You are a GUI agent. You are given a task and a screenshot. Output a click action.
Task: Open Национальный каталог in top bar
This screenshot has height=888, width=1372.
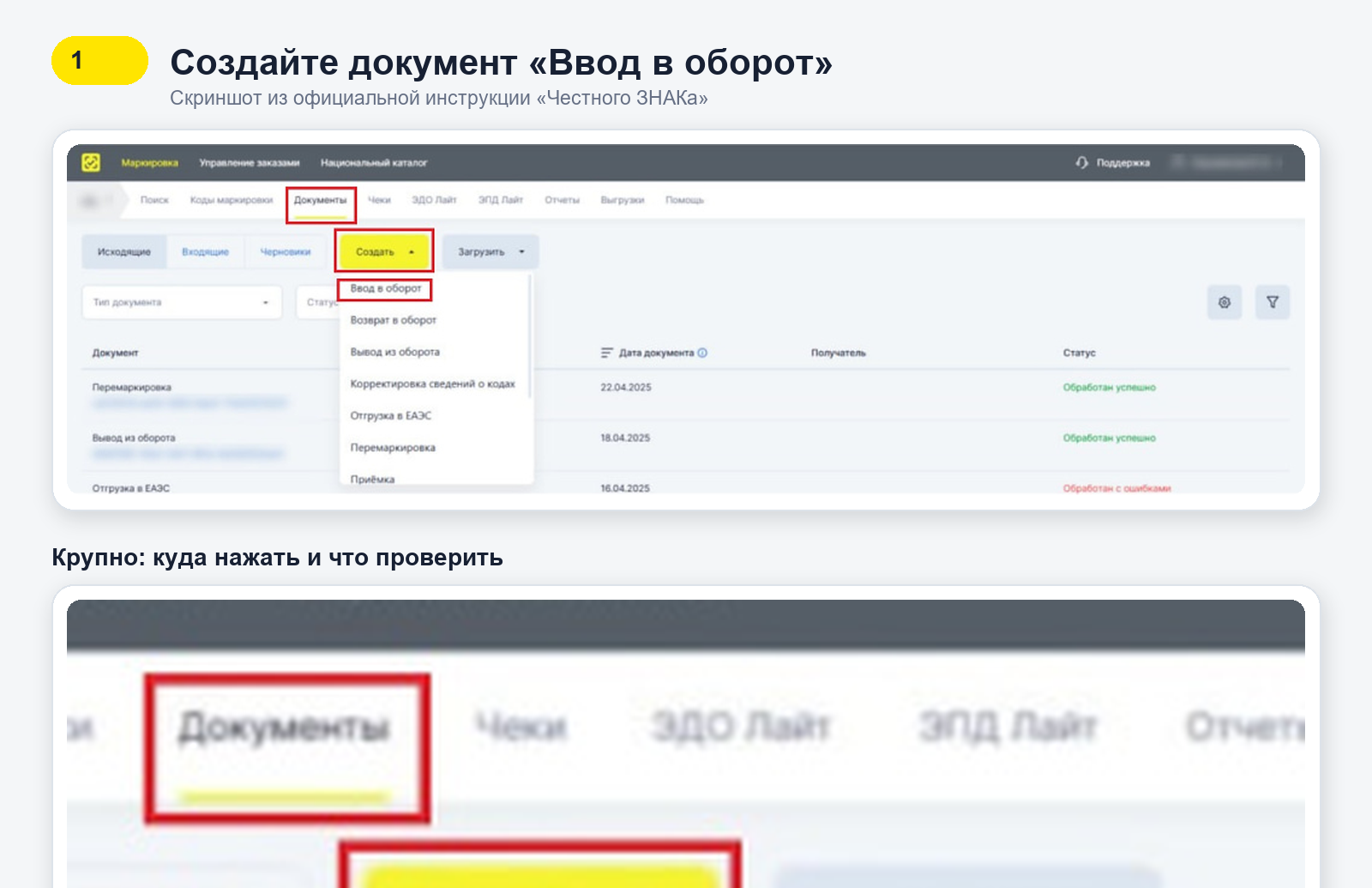tap(374, 163)
